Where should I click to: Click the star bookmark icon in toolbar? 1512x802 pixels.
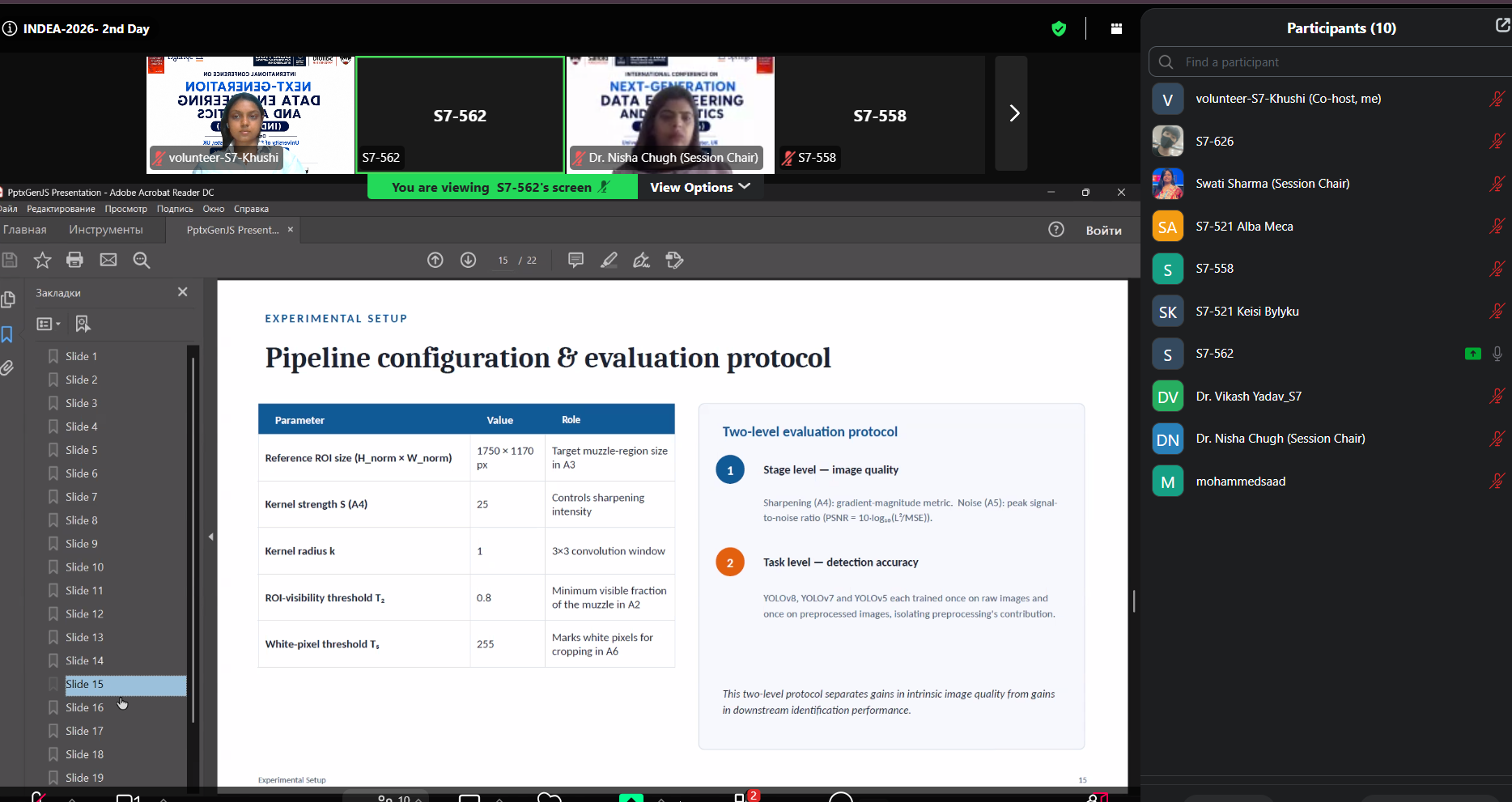[x=42, y=260]
